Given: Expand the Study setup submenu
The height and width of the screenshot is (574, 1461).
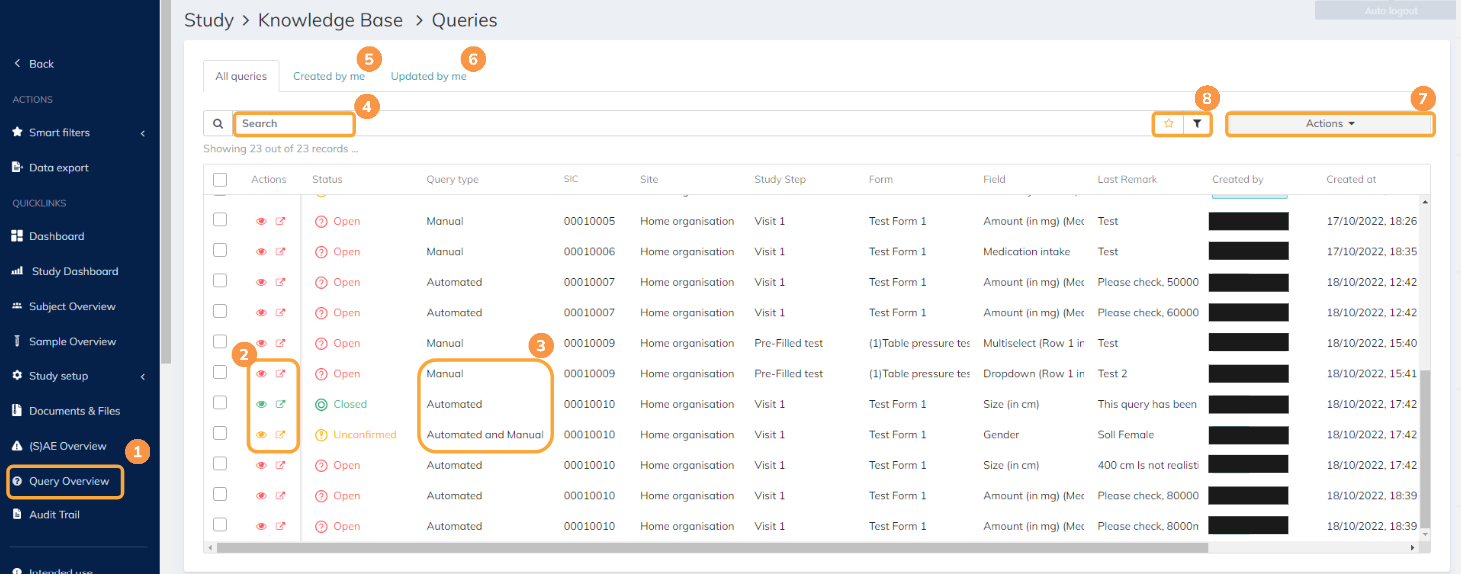Looking at the screenshot, I should 77,376.
